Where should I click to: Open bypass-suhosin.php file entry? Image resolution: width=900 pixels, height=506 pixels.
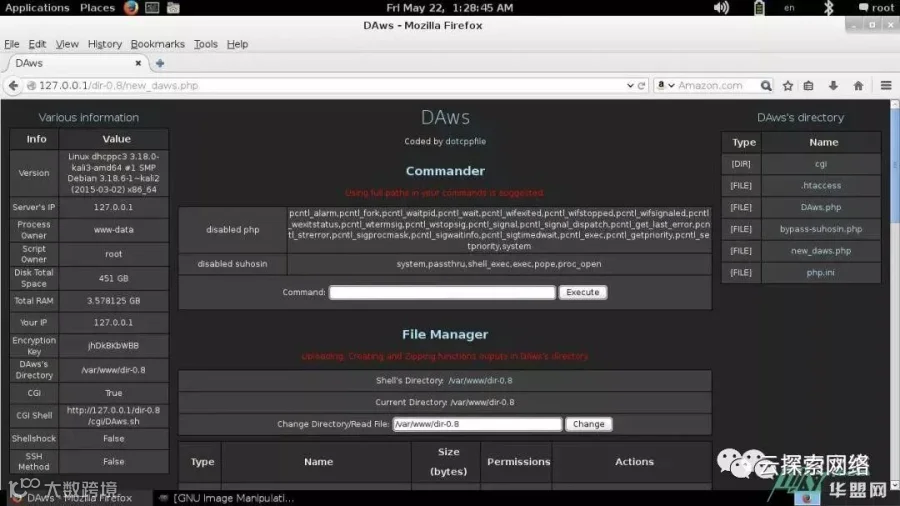[x=821, y=229]
